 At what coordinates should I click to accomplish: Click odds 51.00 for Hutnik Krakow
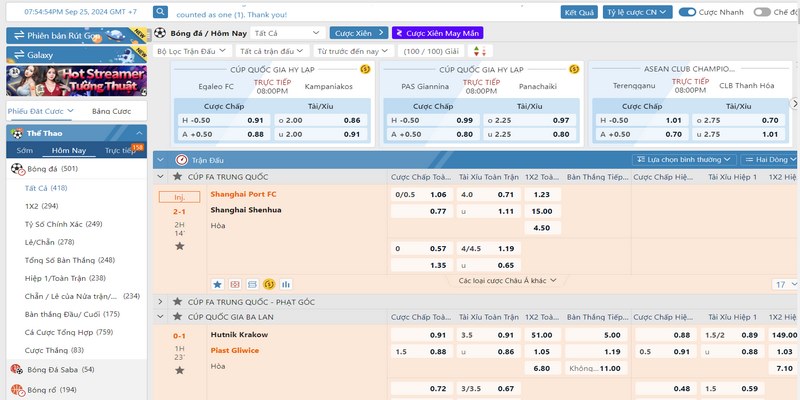[x=542, y=335]
